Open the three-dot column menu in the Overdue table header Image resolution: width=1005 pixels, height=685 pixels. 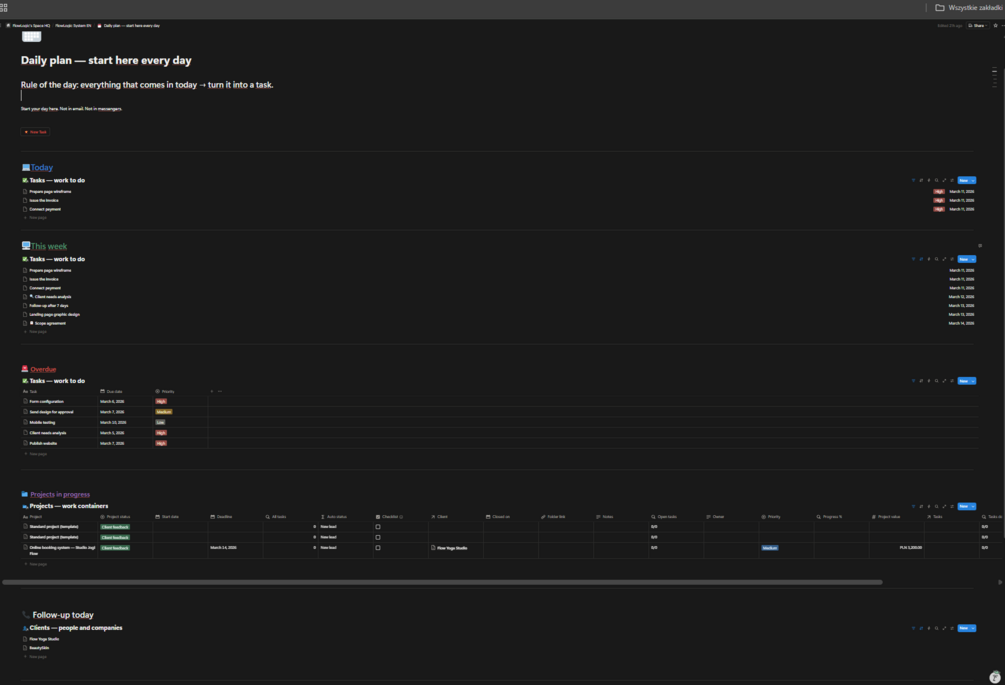[x=220, y=392]
